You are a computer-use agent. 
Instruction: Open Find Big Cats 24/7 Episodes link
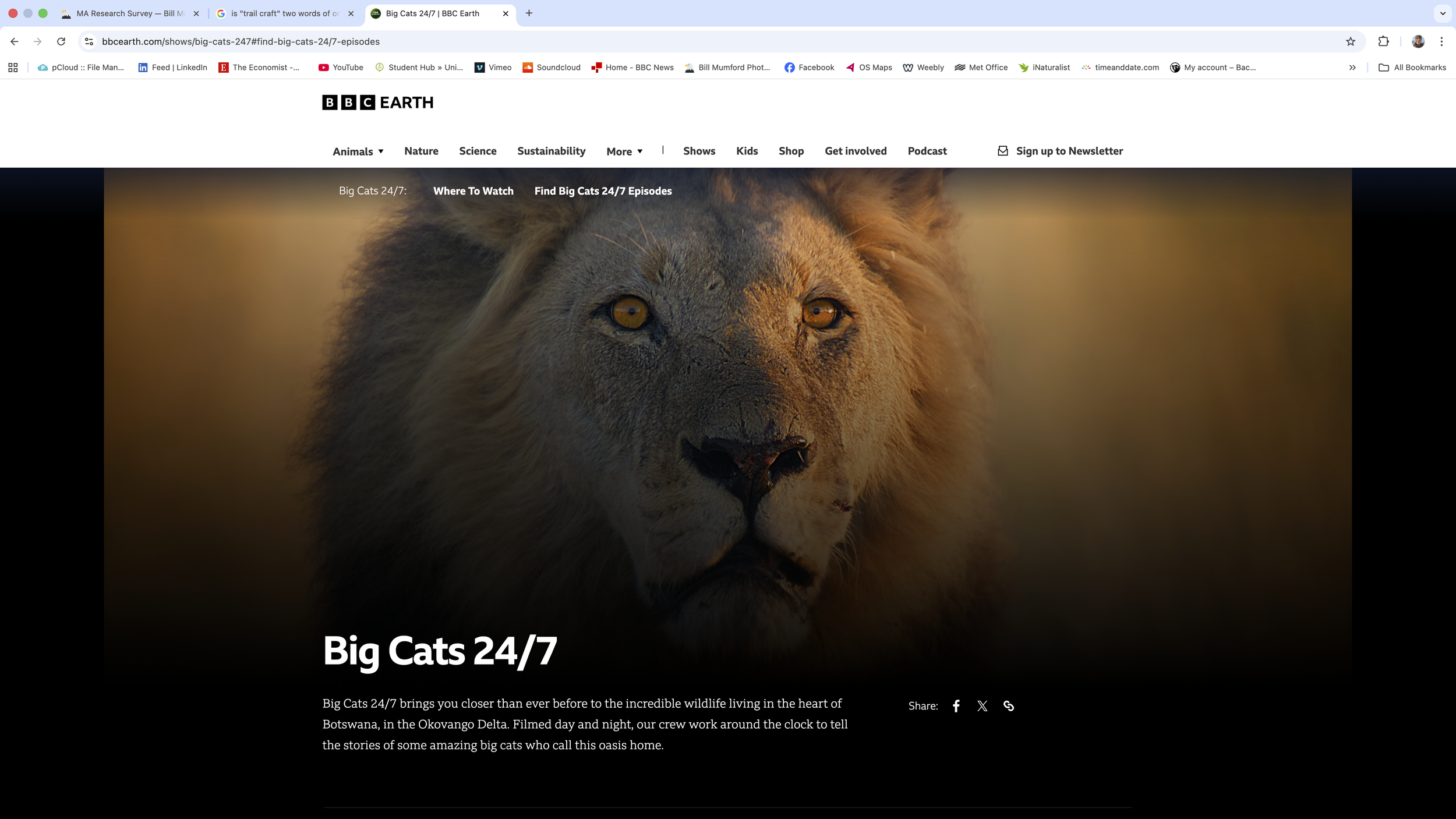(x=603, y=191)
